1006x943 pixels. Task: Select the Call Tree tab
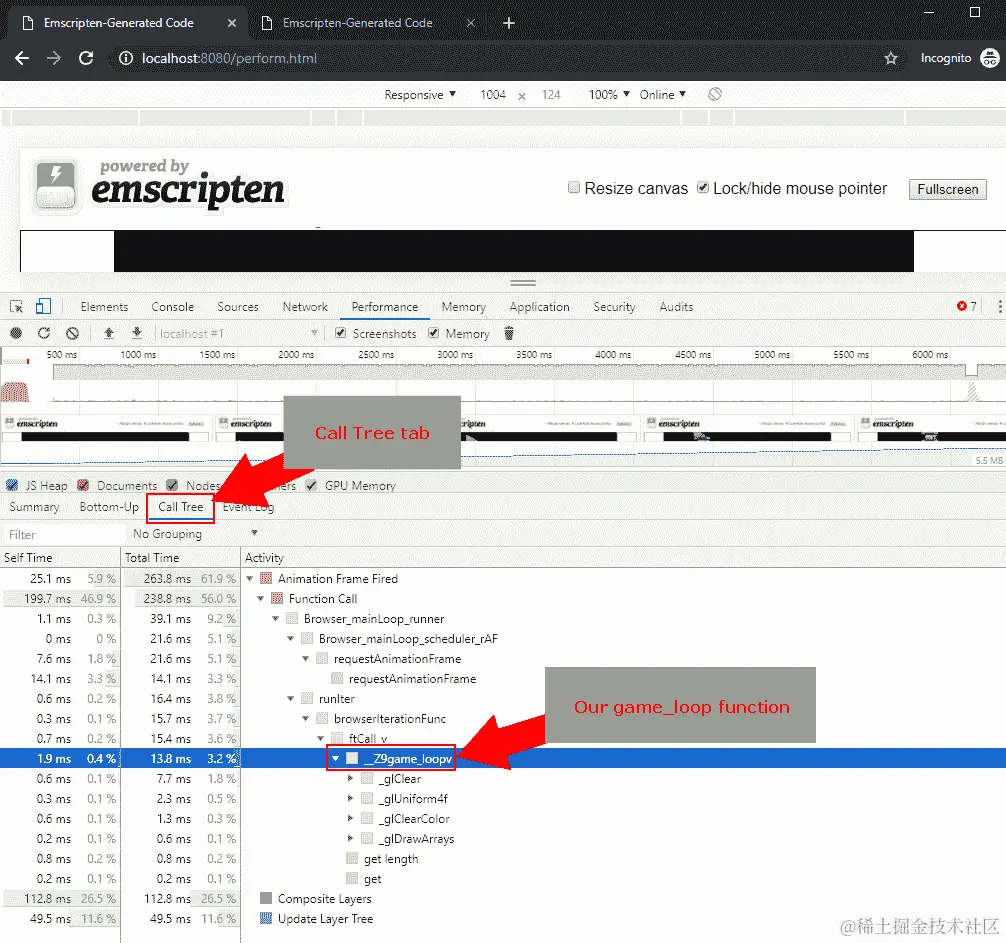tap(180, 507)
